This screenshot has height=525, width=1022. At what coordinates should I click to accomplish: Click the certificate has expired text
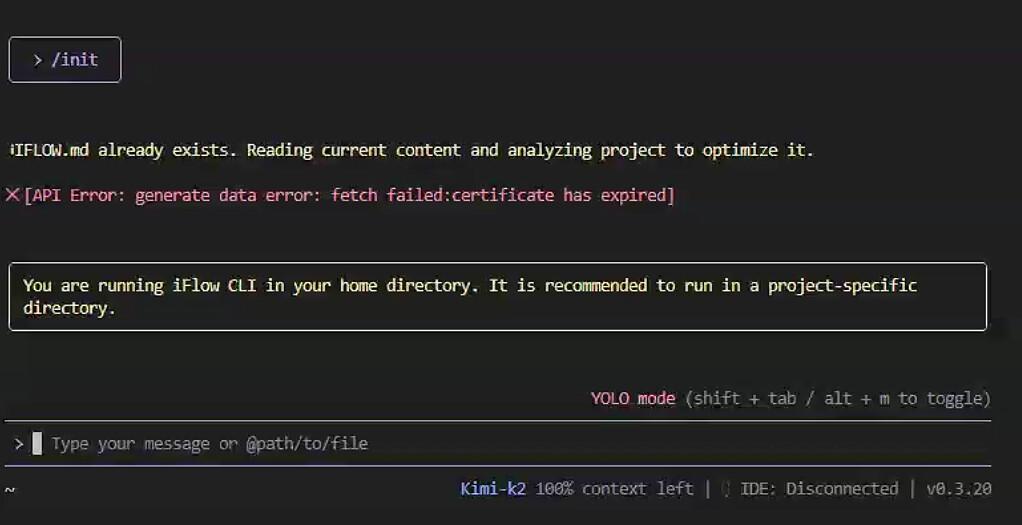[x=560, y=195]
